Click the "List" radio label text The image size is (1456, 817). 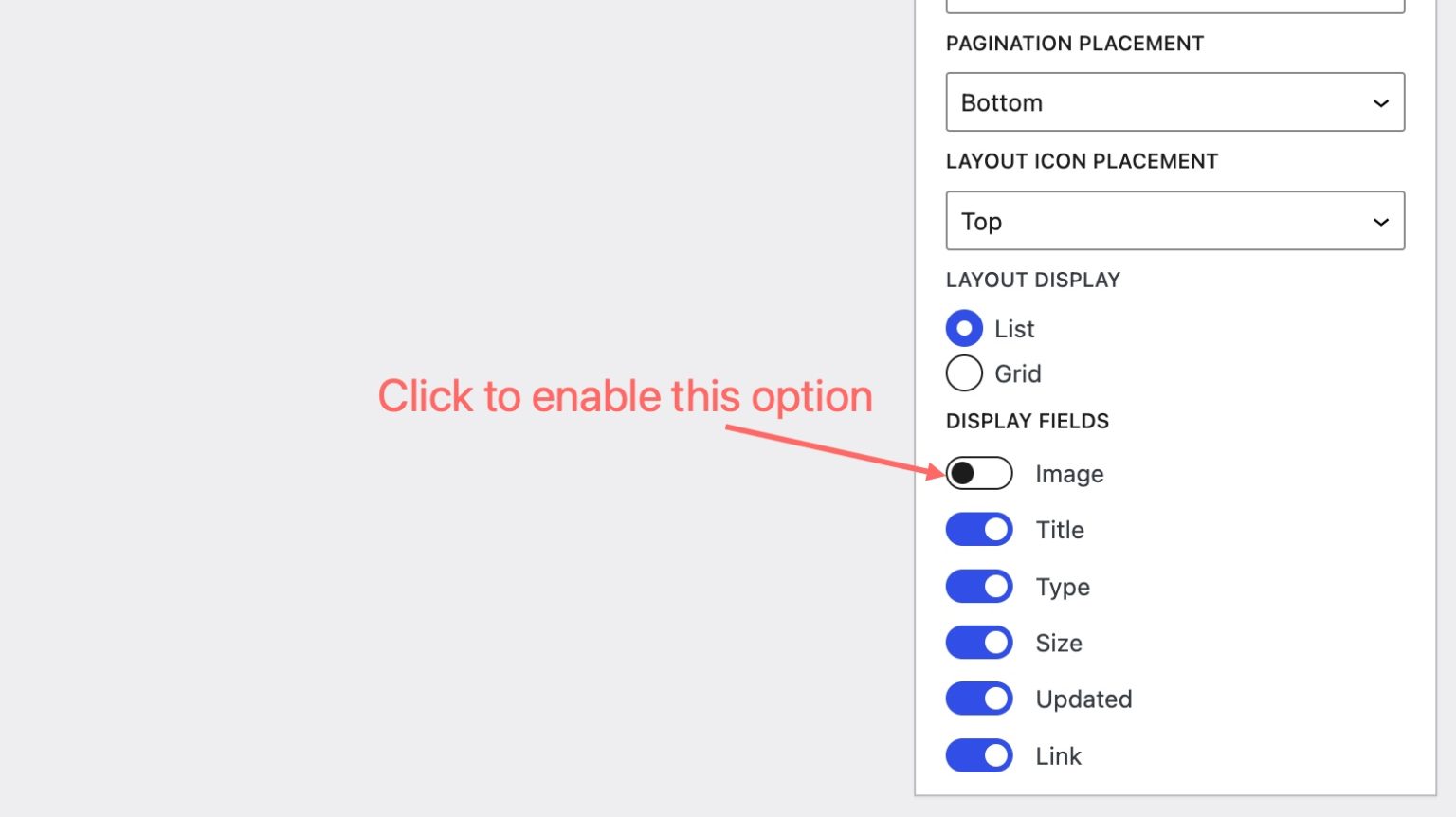[x=1014, y=329]
